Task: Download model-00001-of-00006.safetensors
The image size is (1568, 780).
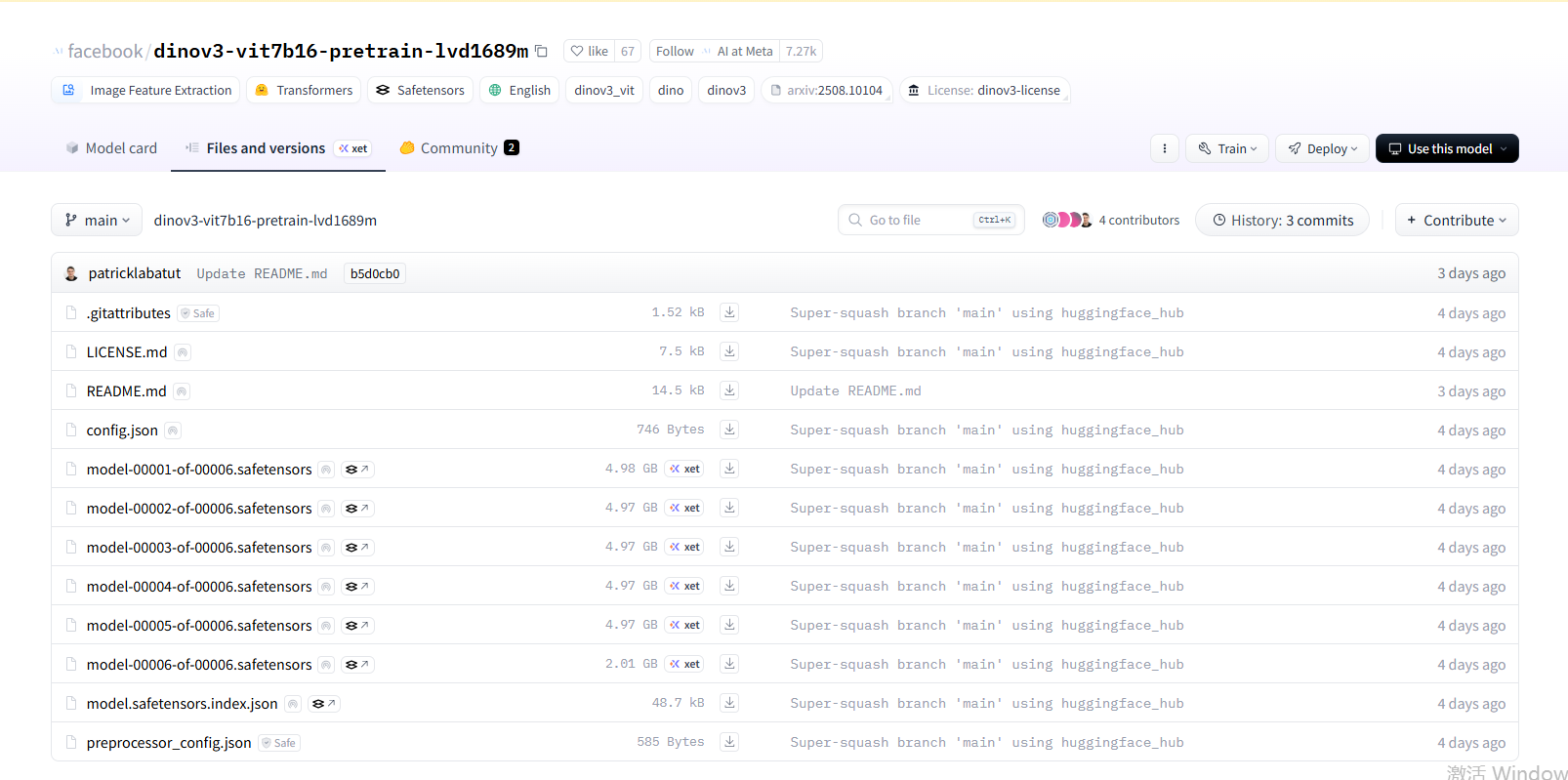Action: point(729,469)
